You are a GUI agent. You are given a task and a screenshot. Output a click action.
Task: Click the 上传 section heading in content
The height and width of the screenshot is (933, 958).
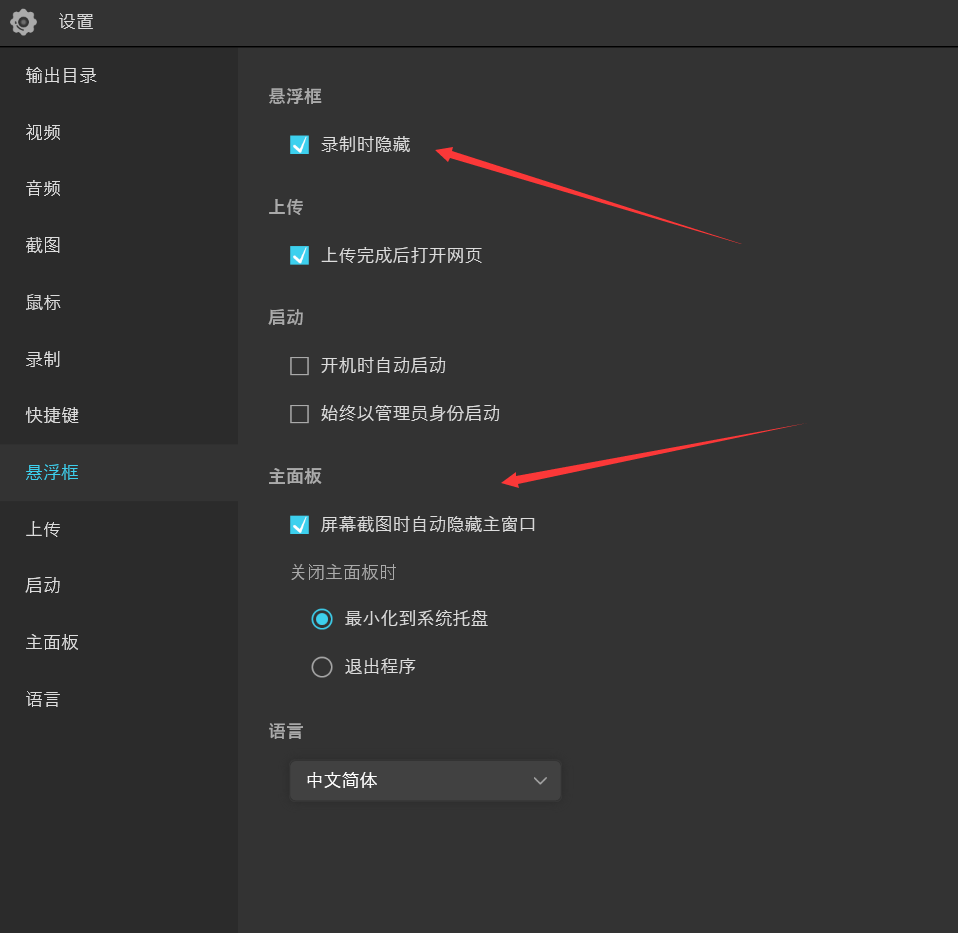point(286,207)
